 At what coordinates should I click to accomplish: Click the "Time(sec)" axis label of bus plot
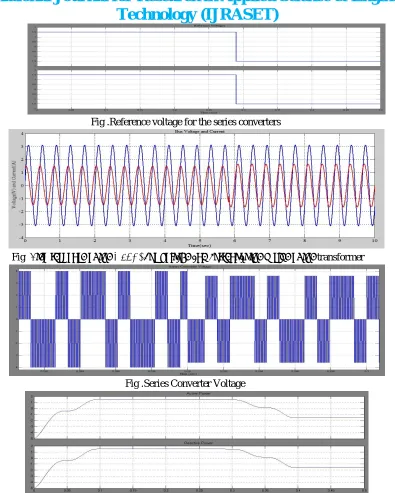pos(199,246)
